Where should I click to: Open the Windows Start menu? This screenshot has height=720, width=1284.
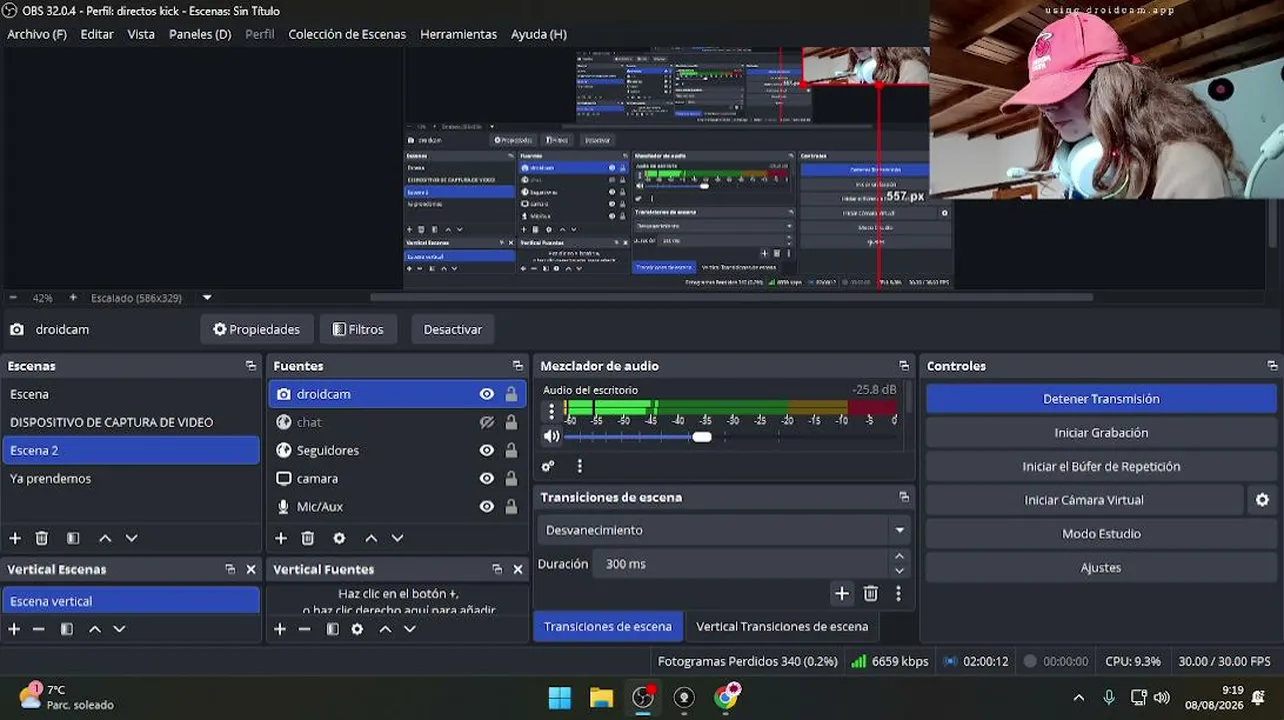tap(560, 697)
